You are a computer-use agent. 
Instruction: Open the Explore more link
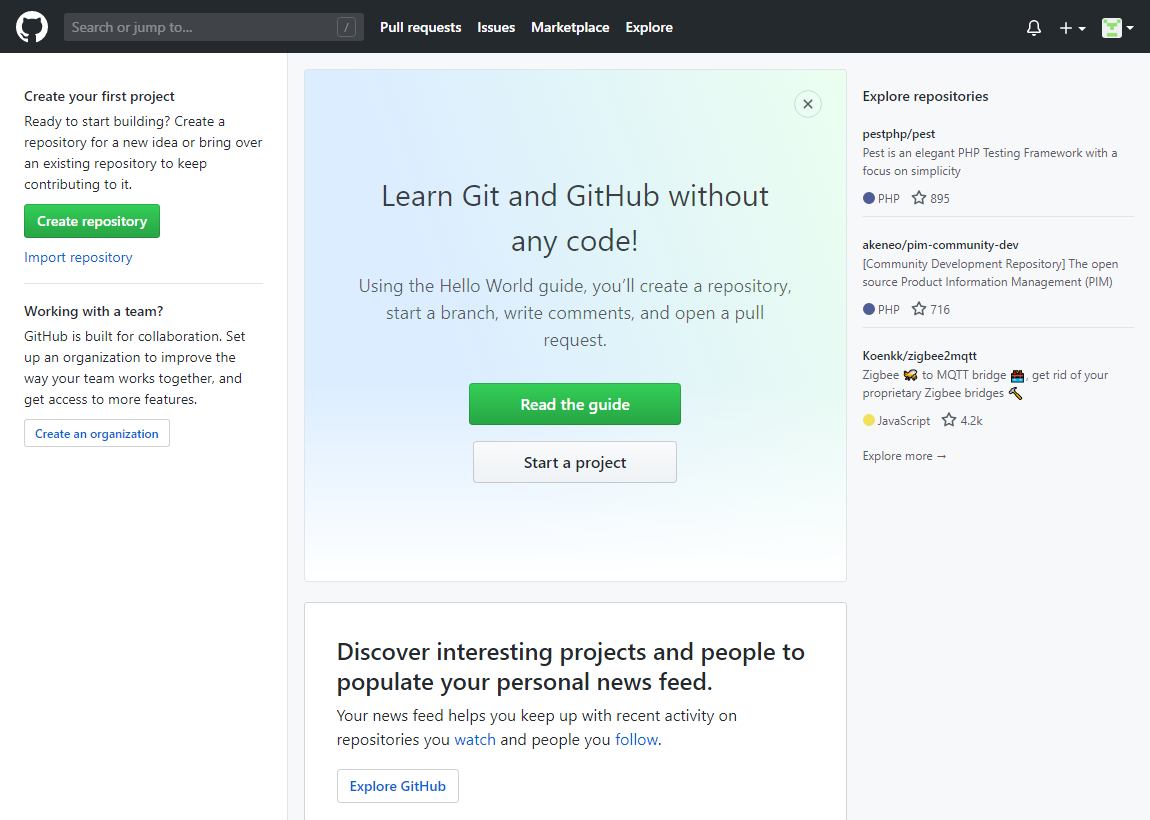pos(904,456)
